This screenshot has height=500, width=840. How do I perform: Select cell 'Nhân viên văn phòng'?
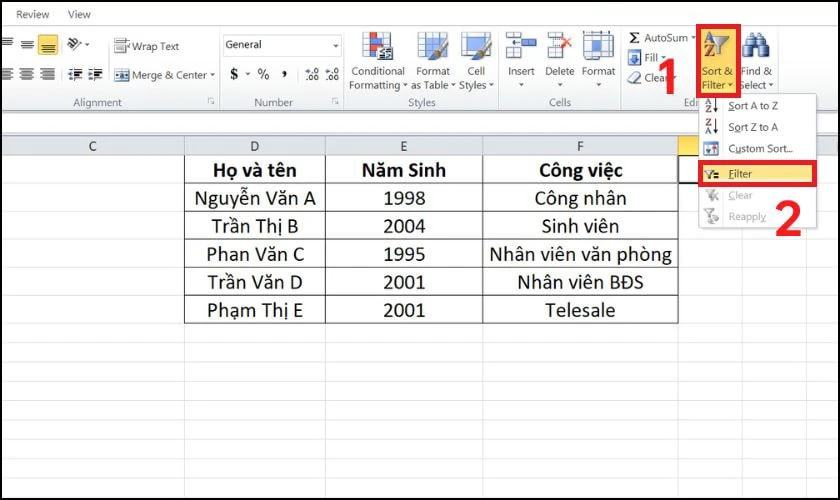580,254
